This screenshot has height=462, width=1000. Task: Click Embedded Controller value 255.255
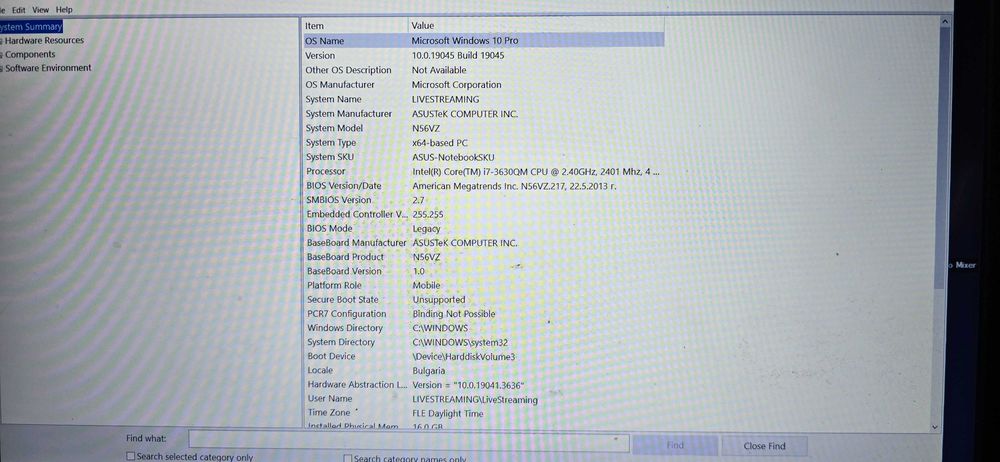coord(428,214)
